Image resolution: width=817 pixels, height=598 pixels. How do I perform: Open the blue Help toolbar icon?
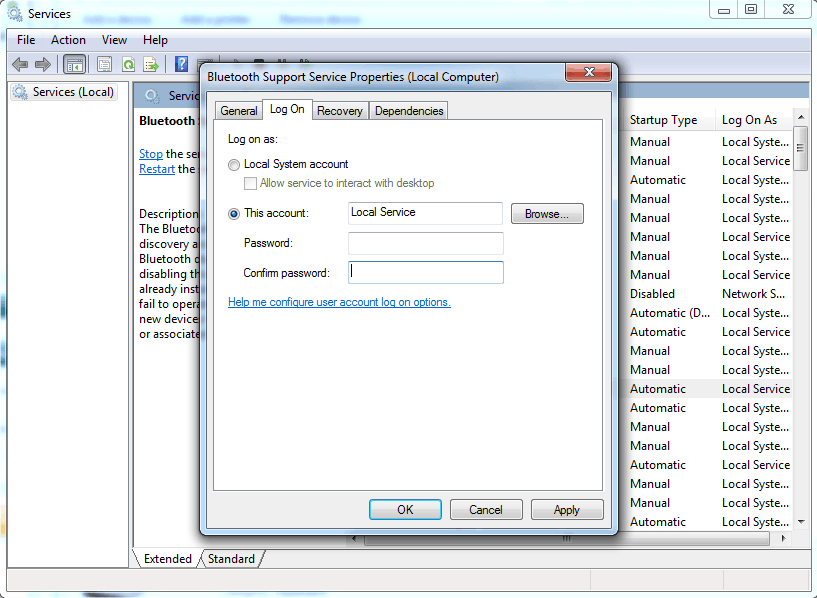pos(181,64)
